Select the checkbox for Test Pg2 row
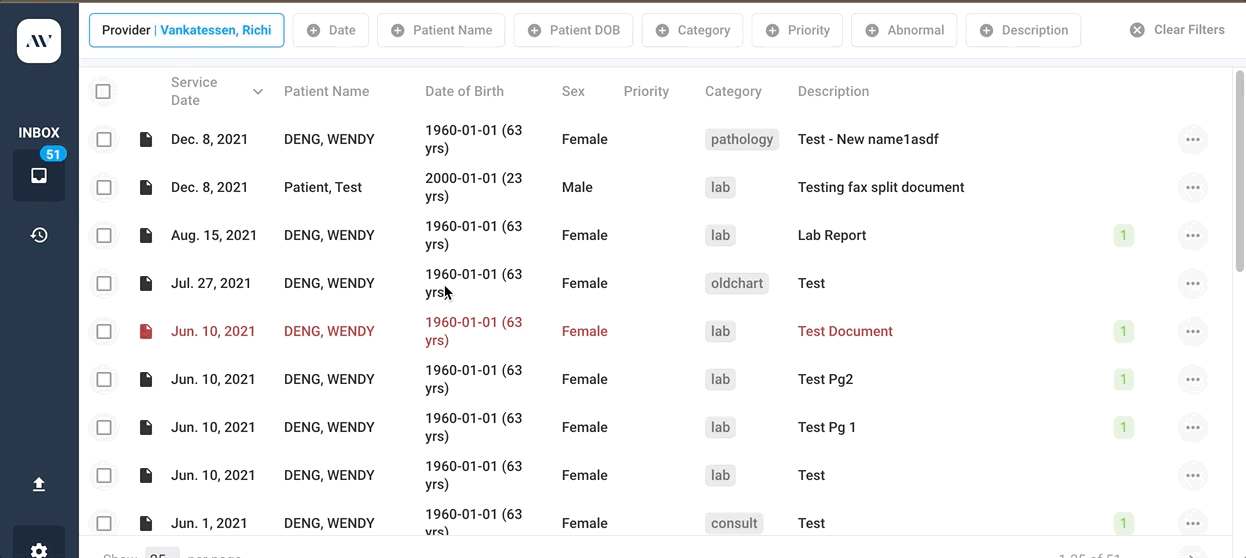 (x=104, y=380)
